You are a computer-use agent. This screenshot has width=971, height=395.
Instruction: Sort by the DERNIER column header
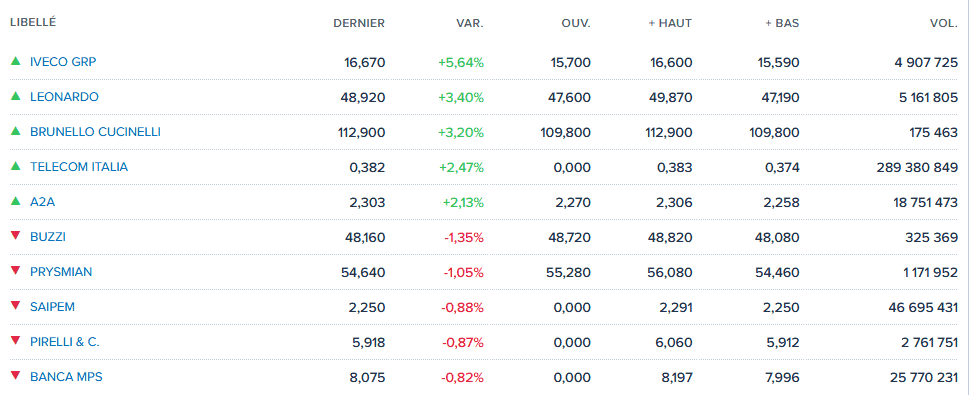pyautogui.click(x=359, y=24)
